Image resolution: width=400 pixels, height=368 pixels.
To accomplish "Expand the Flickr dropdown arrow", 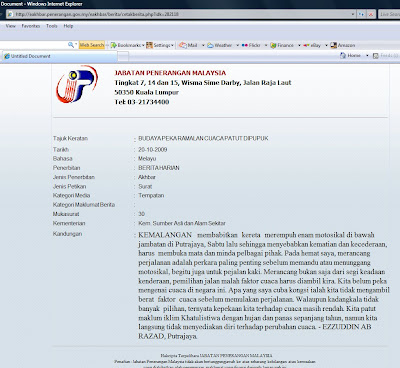I will click(266, 45).
